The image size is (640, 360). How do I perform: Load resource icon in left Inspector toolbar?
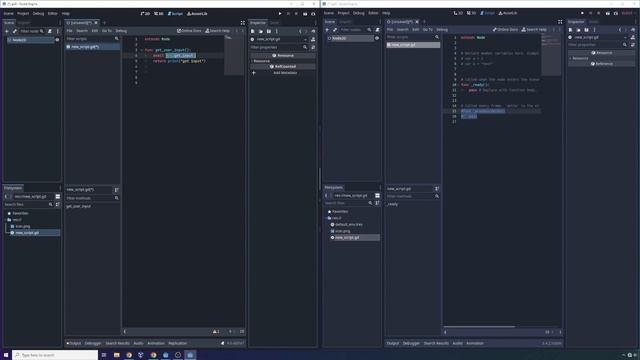pyautogui.click(x=260, y=31)
